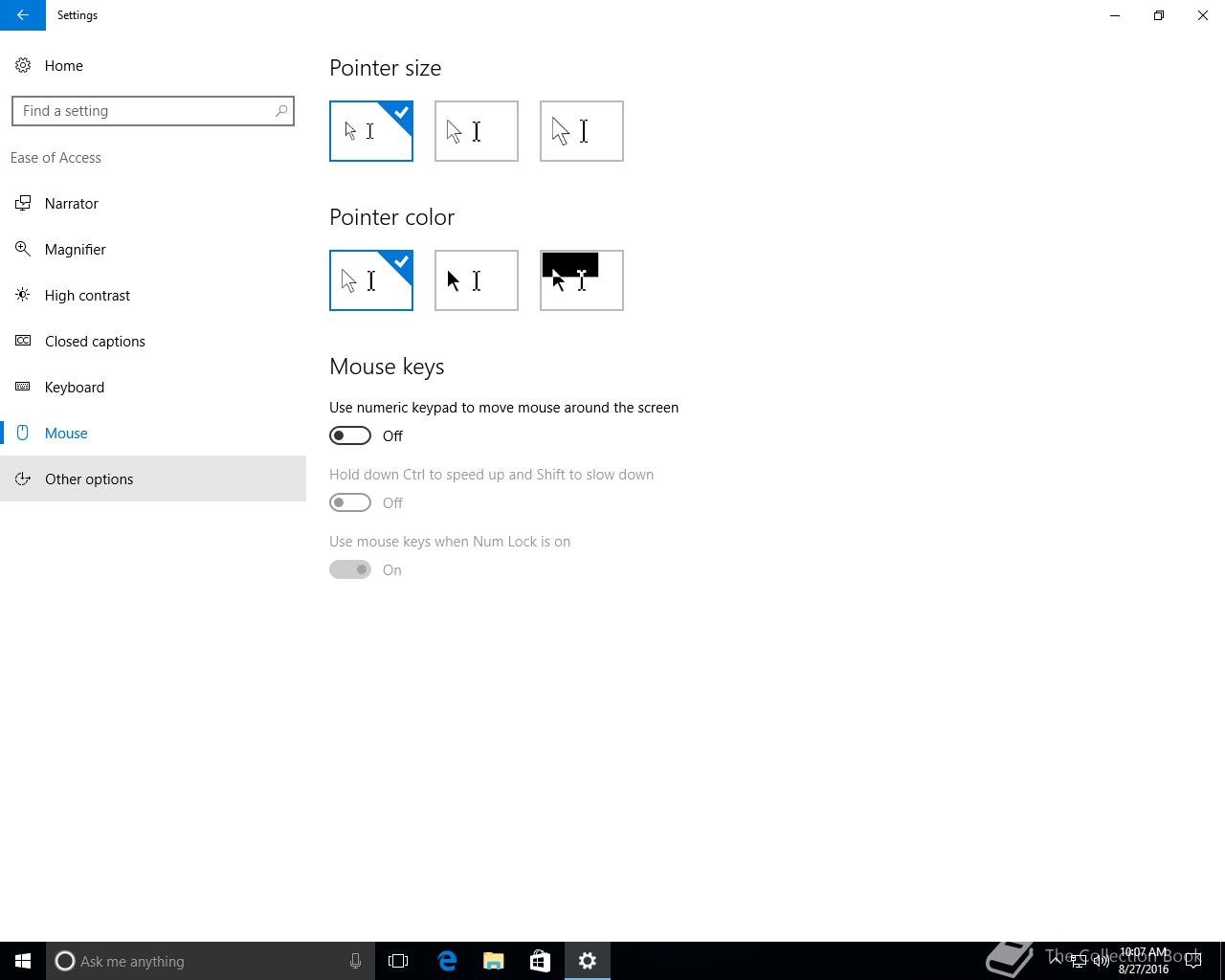Open the Windows Start menu

(23, 961)
